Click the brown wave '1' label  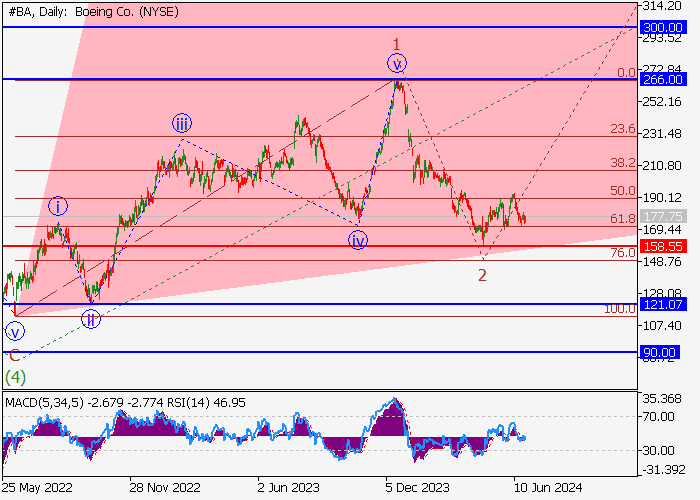(396, 44)
